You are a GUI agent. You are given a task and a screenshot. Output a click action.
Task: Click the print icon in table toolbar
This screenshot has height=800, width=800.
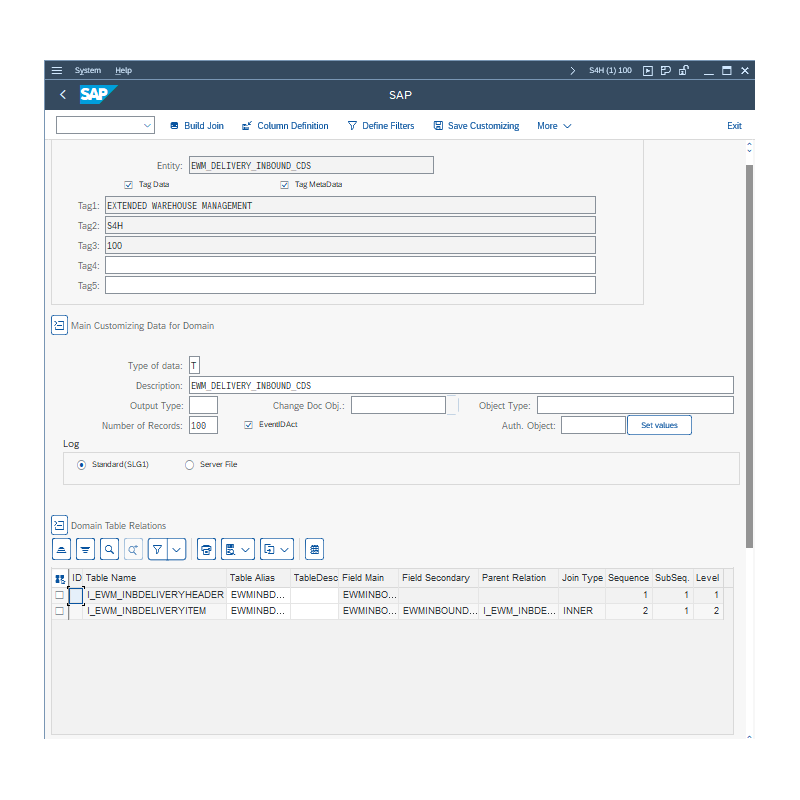click(206, 549)
